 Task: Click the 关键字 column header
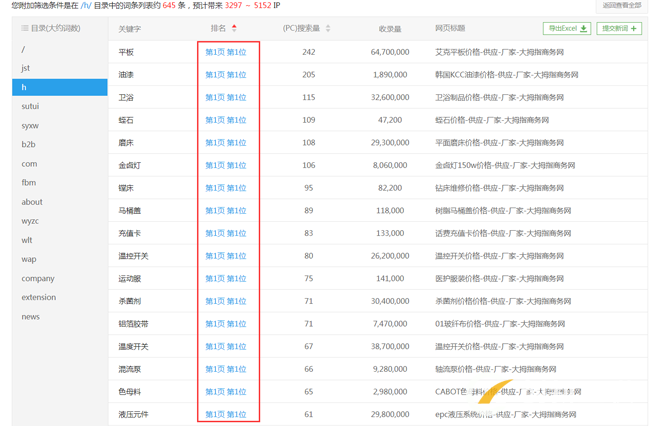coord(130,29)
